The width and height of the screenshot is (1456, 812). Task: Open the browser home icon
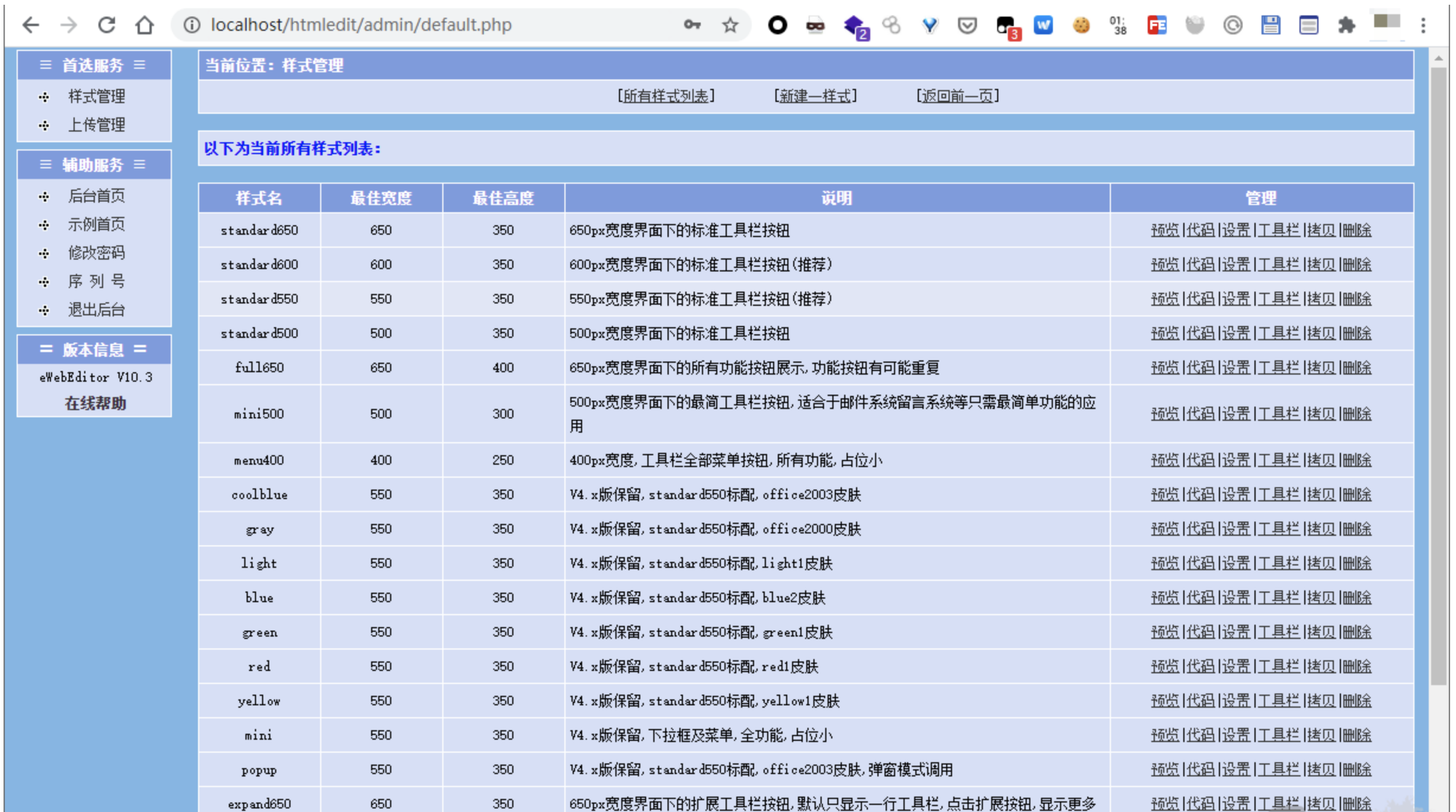(x=144, y=25)
